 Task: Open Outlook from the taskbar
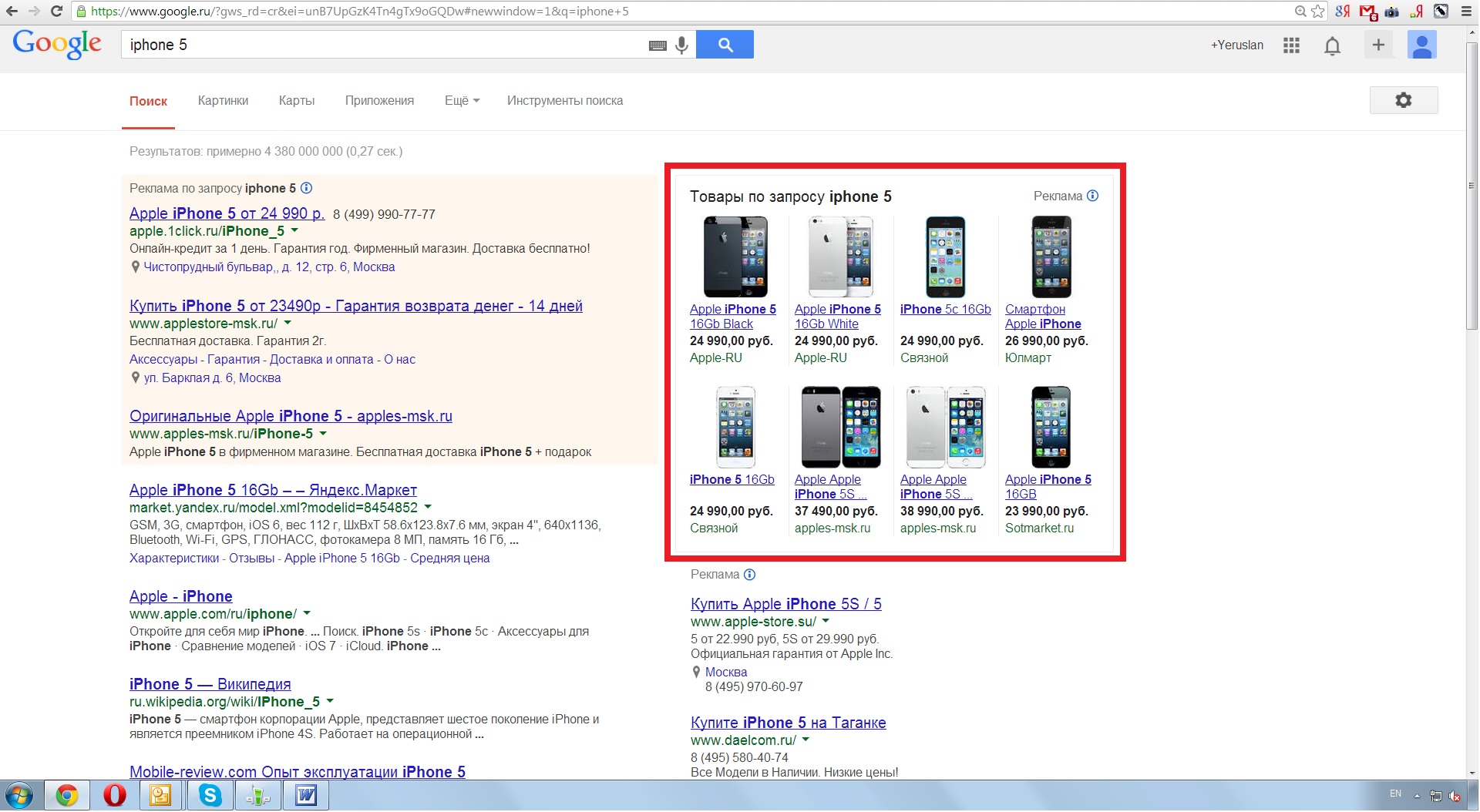(x=160, y=796)
